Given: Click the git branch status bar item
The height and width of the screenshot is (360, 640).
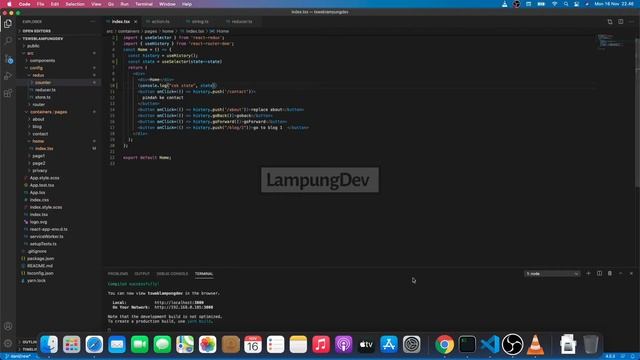Looking at the screenshot, I should pos(17,356).
